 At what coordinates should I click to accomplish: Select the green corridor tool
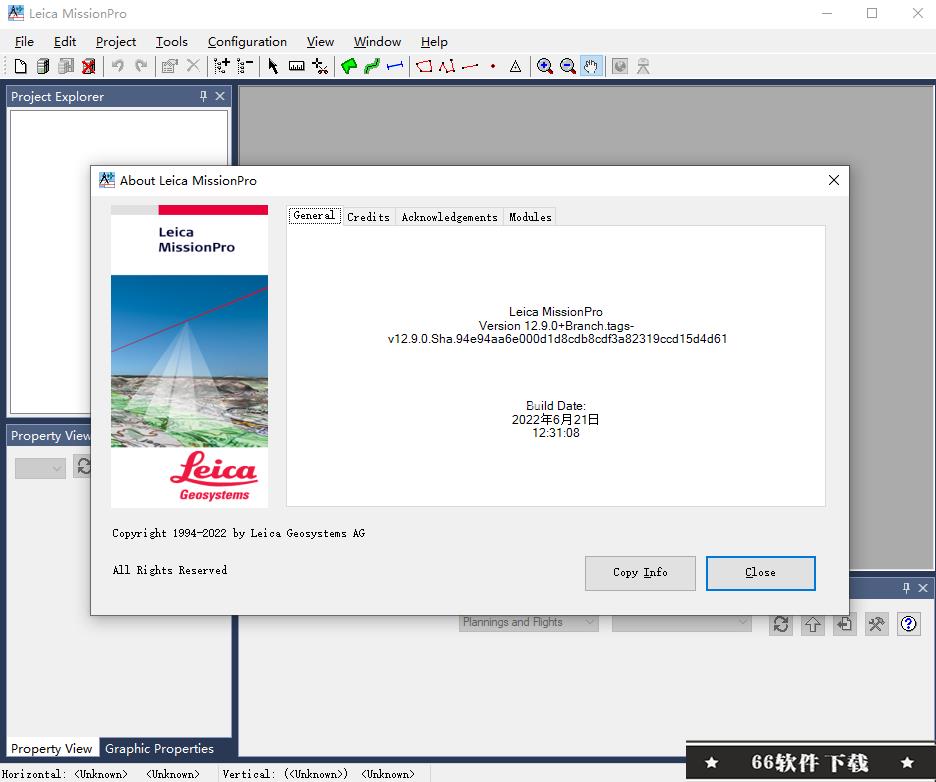click(x=372, y=66)
